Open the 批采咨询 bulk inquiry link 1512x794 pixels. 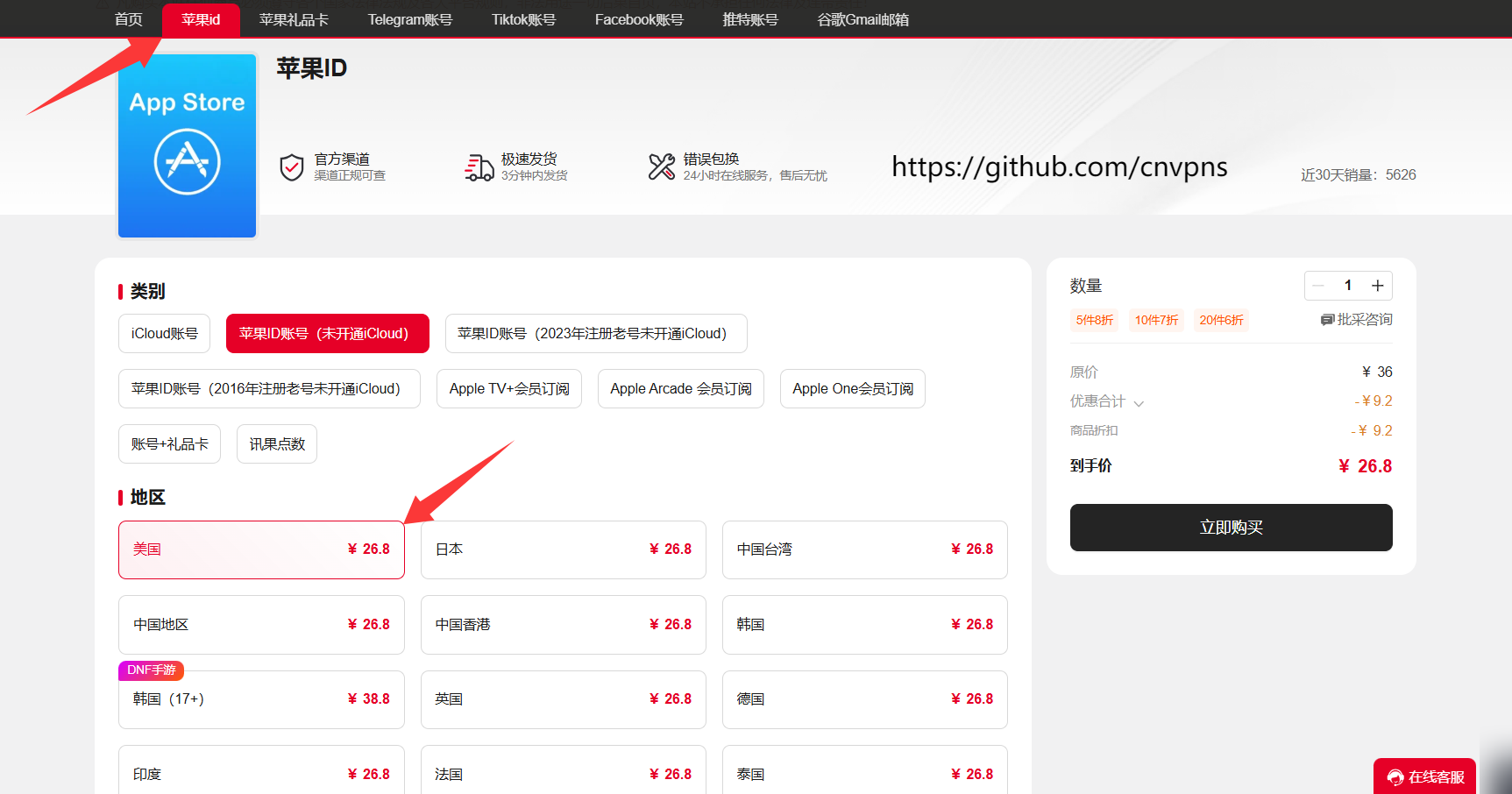click(x=1357, y=320)
